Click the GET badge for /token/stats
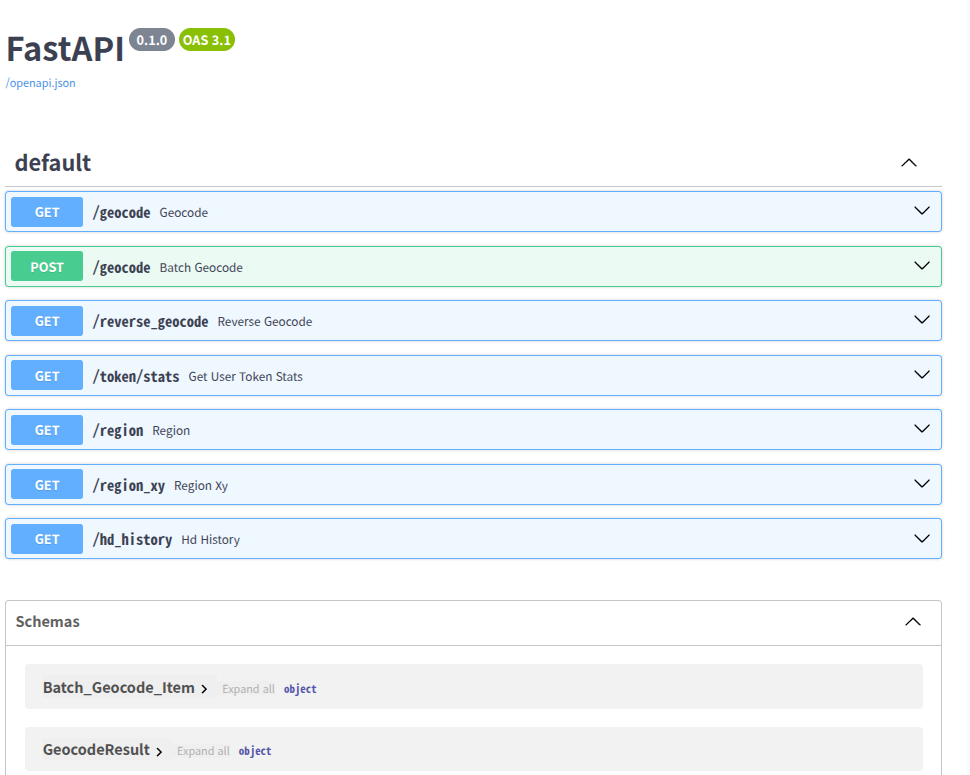The height and width of the screenshot is (775, 970). (x=46, y=375)
